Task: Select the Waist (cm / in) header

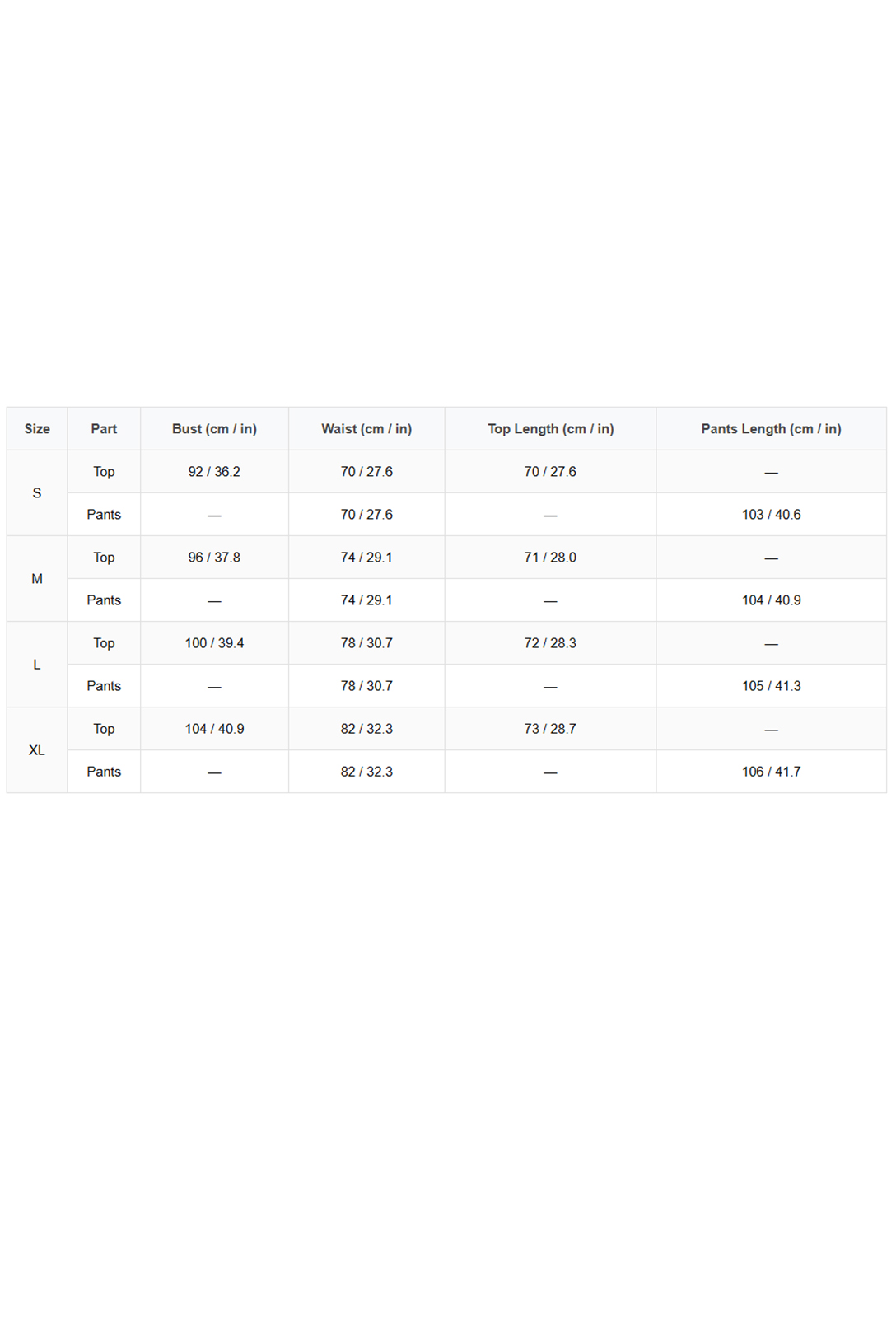Action: [x=366, y=429]
